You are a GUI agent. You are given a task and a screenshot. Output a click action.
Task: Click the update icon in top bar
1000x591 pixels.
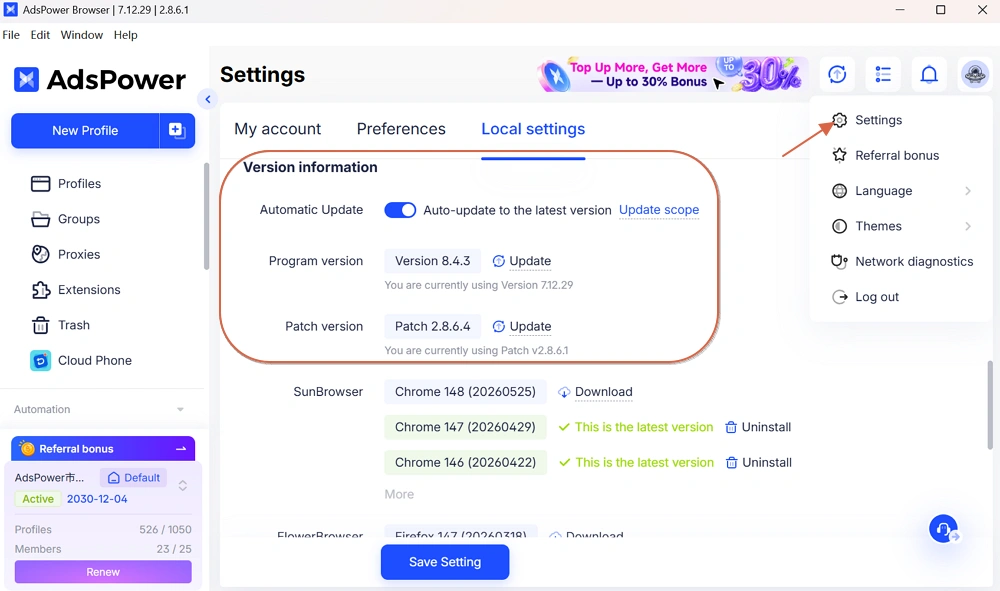(837, 75)
